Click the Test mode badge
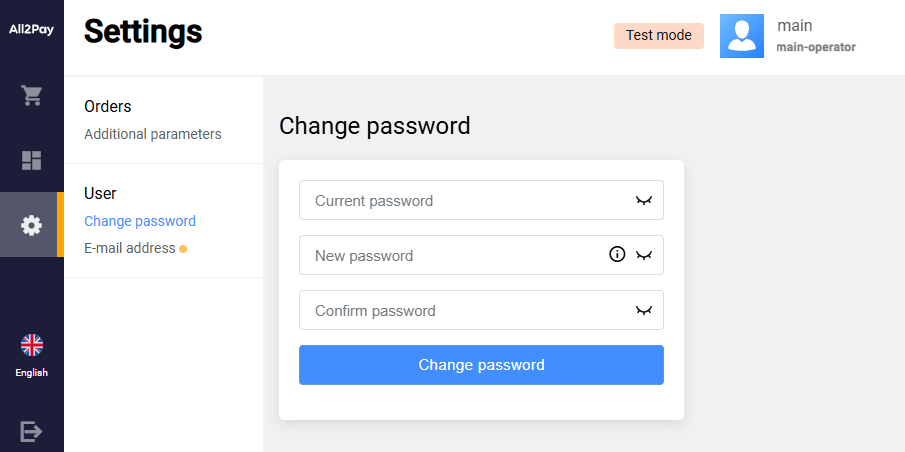This screenshot has height=452, width=905. pyautogui.click(x=658, y=36)
